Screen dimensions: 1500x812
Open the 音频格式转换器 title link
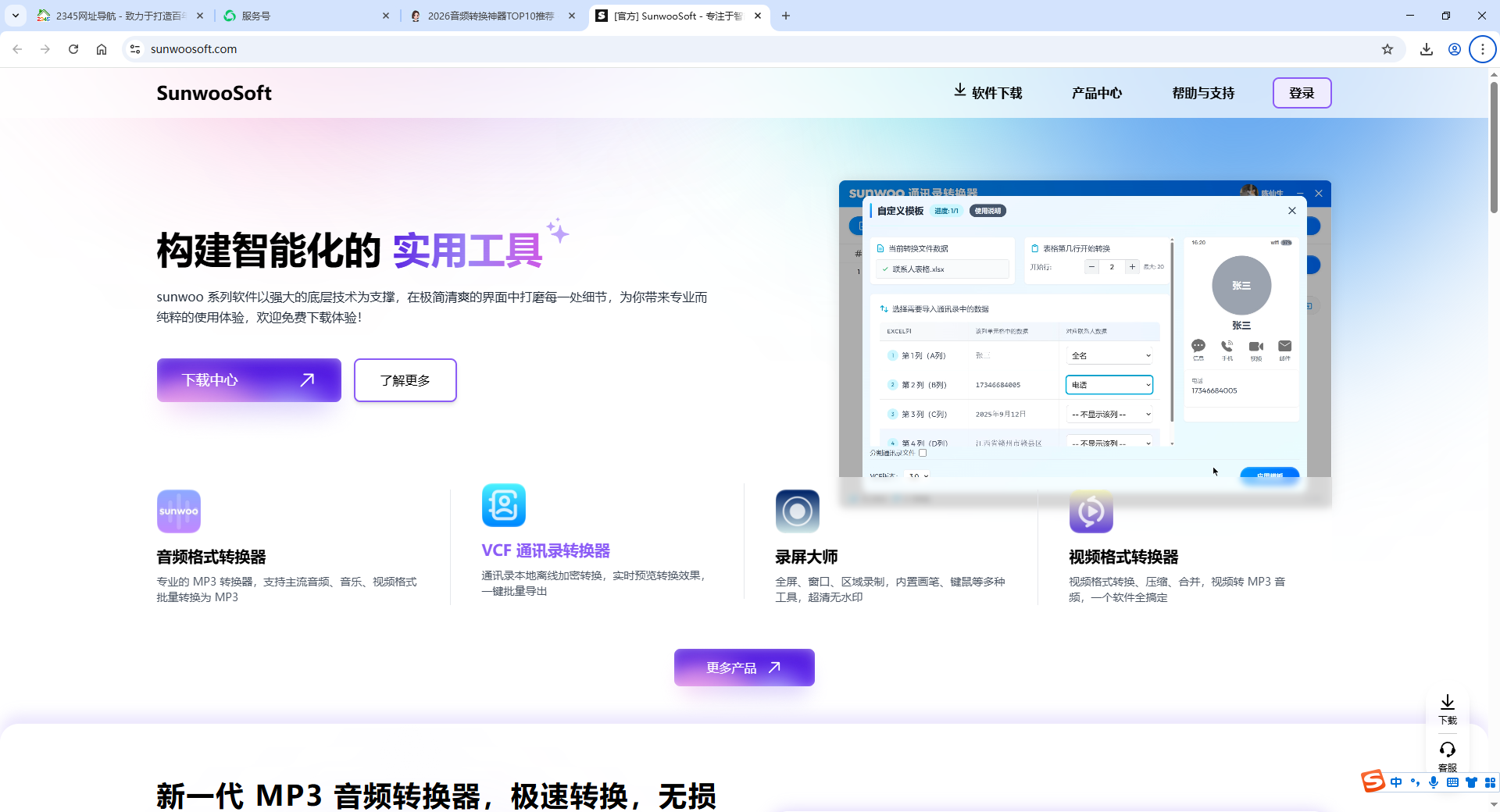pyautogui.click(x=212, y=557)
